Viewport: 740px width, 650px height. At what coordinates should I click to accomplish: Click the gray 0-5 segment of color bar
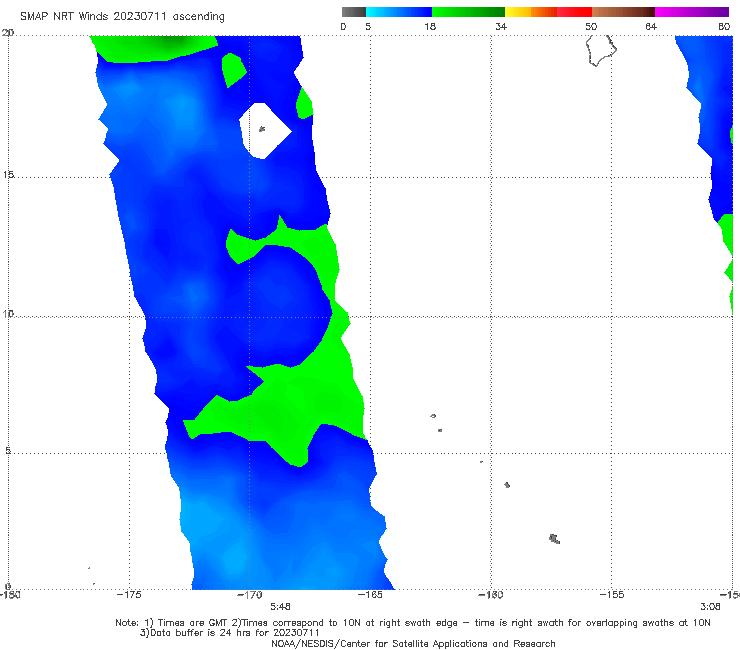(354, 12)
